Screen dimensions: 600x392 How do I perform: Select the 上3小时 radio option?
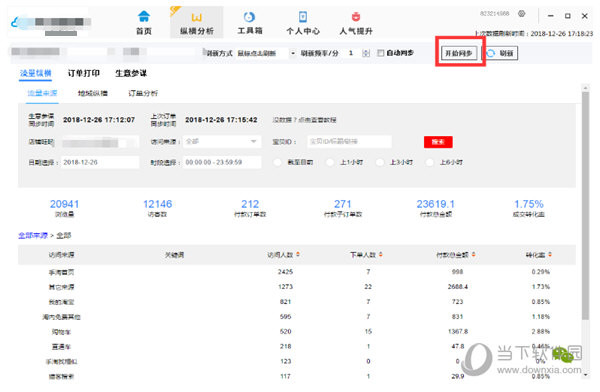click(380, 162)
